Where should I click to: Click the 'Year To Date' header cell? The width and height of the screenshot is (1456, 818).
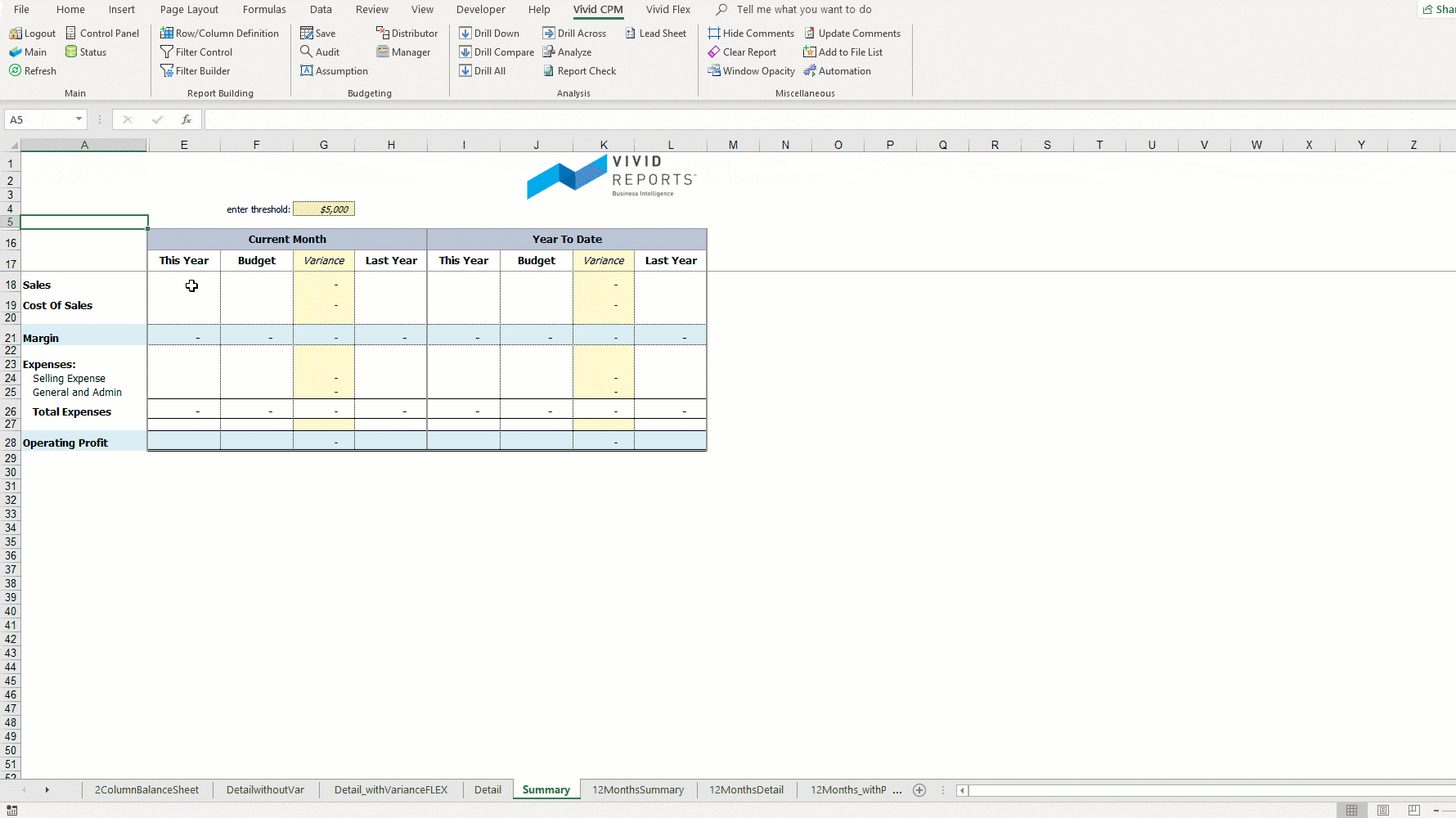coord(567,240)
